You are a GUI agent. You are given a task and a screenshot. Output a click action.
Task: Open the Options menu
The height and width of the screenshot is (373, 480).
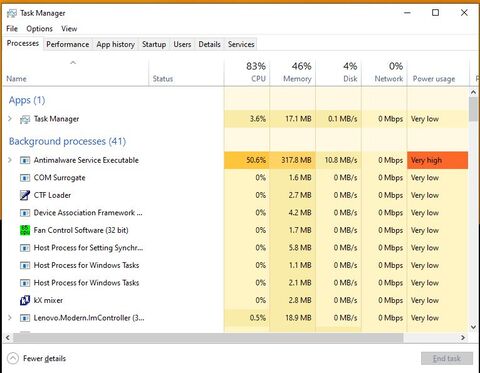(x=40, y=29)
